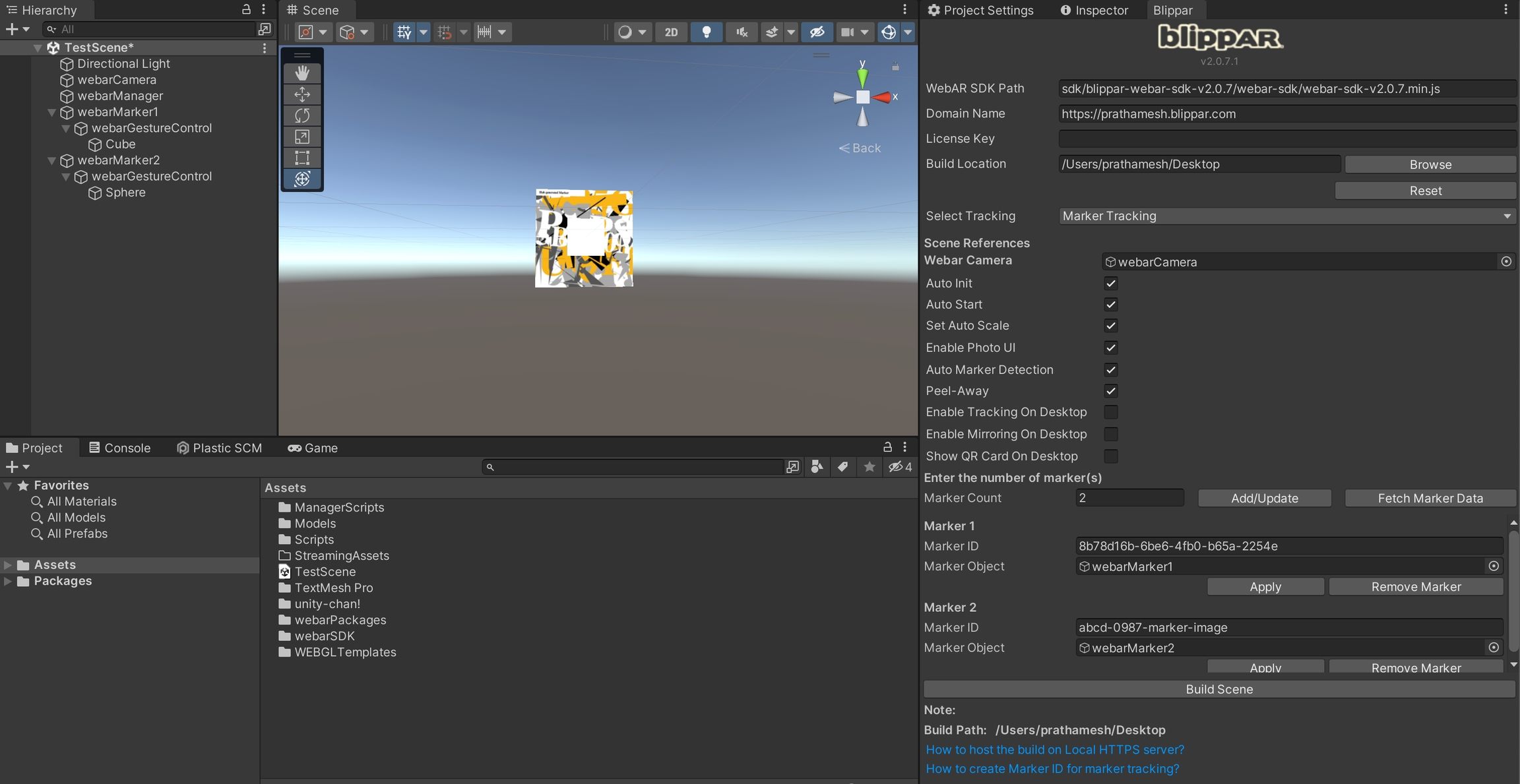
Task: Toggle scene audio mute icon
Action: (x=742, y=32)
